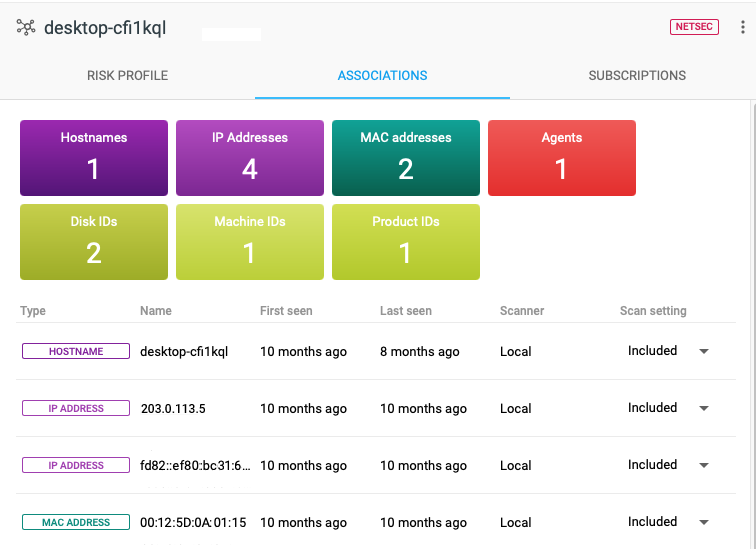Click the HOSTNAME type badge

(76, 351)
